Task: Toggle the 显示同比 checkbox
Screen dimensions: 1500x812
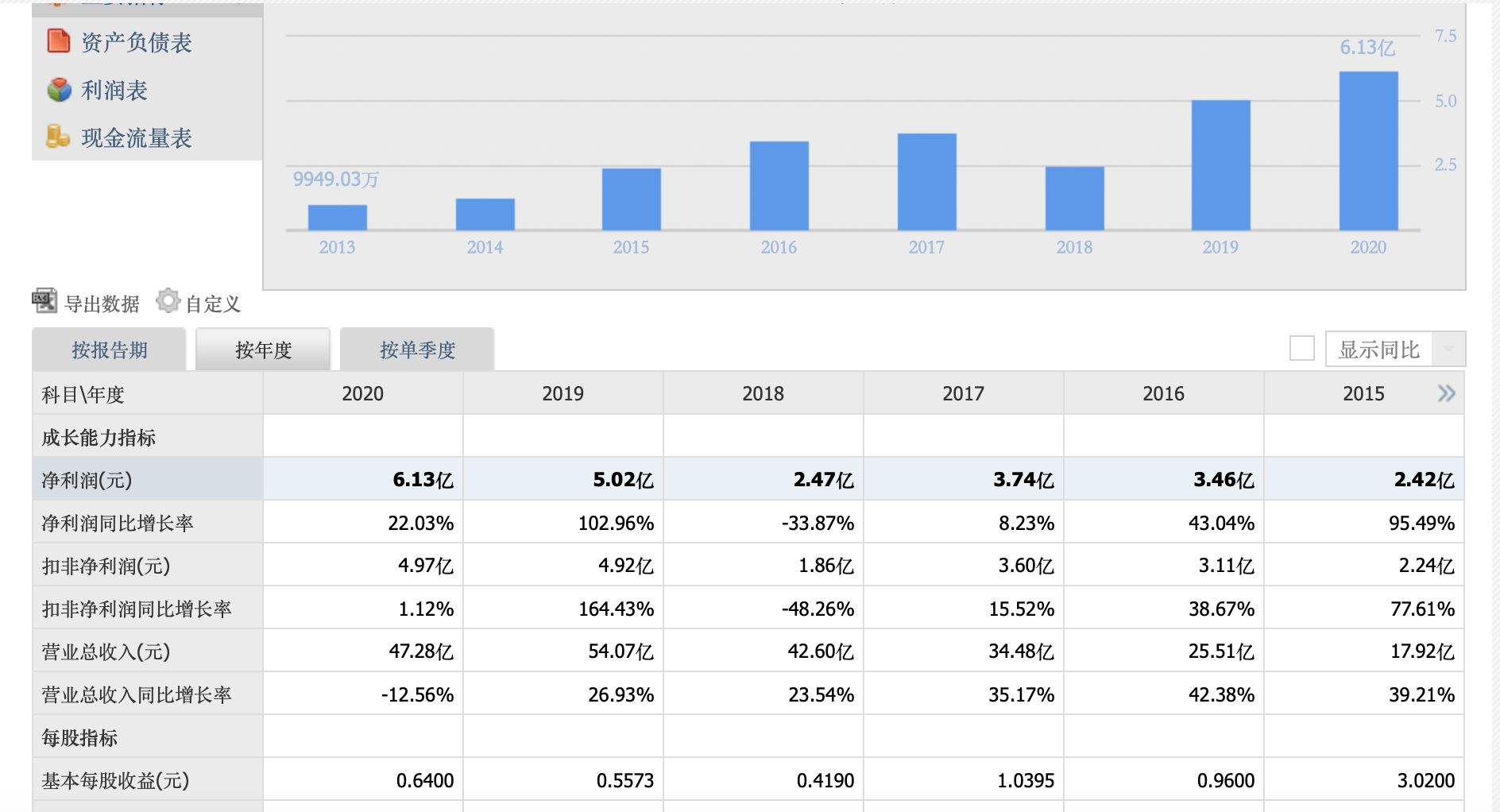Action: pos(1301,348)
